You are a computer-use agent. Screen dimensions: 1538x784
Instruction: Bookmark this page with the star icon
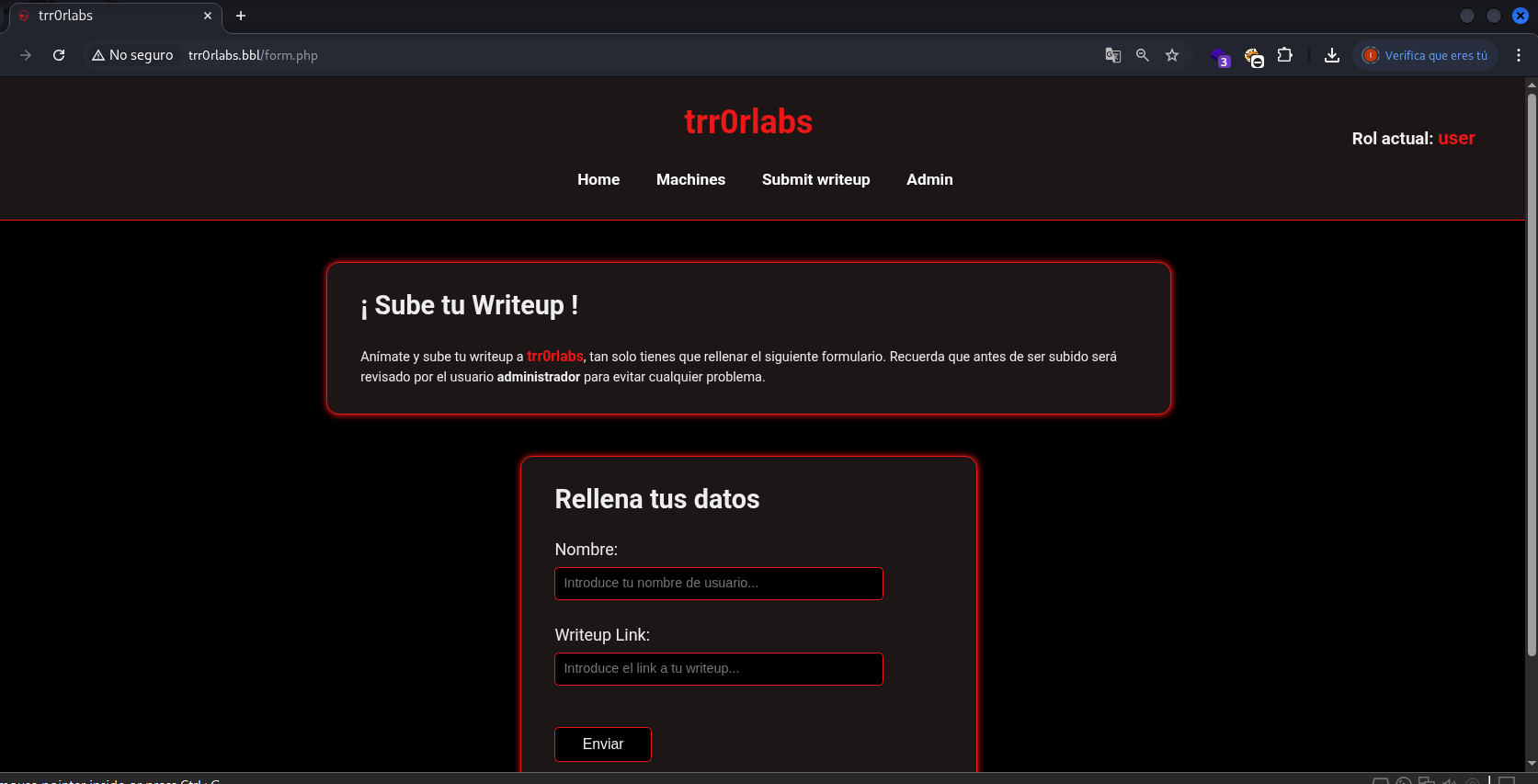point(1172,55)
